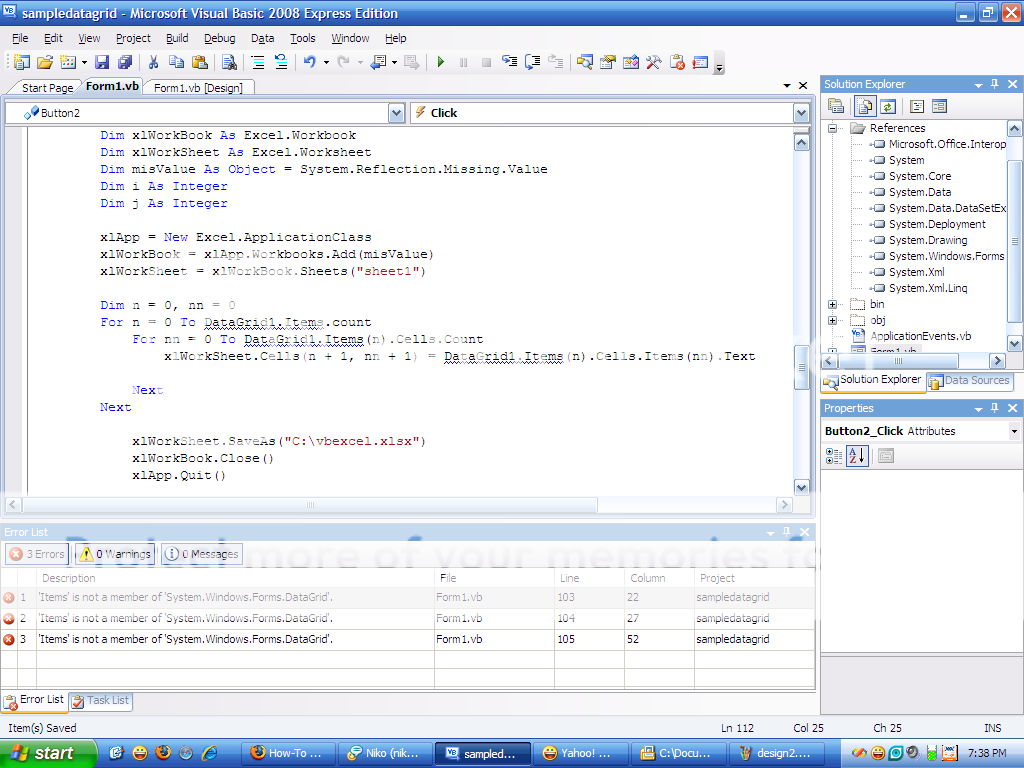Comment out the selected lines icon

tap(258, 62)
